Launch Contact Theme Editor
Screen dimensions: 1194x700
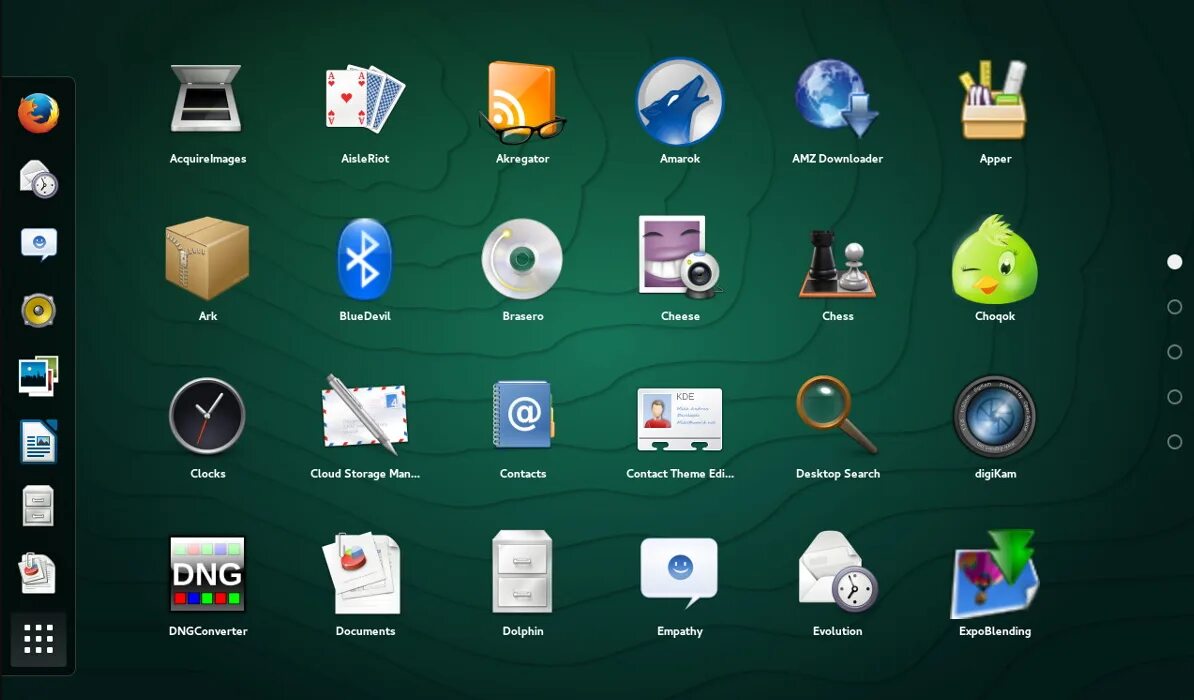(x=679, y=418)
